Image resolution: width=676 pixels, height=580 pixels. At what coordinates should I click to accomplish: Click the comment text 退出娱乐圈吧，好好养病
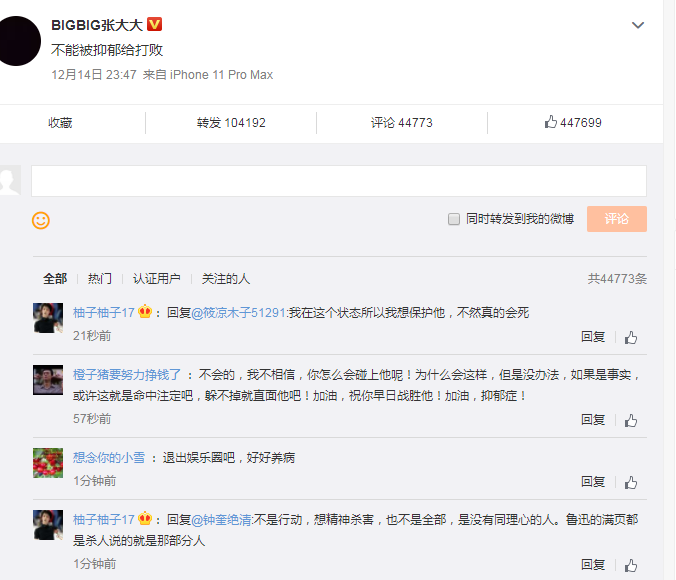(228, 457)
